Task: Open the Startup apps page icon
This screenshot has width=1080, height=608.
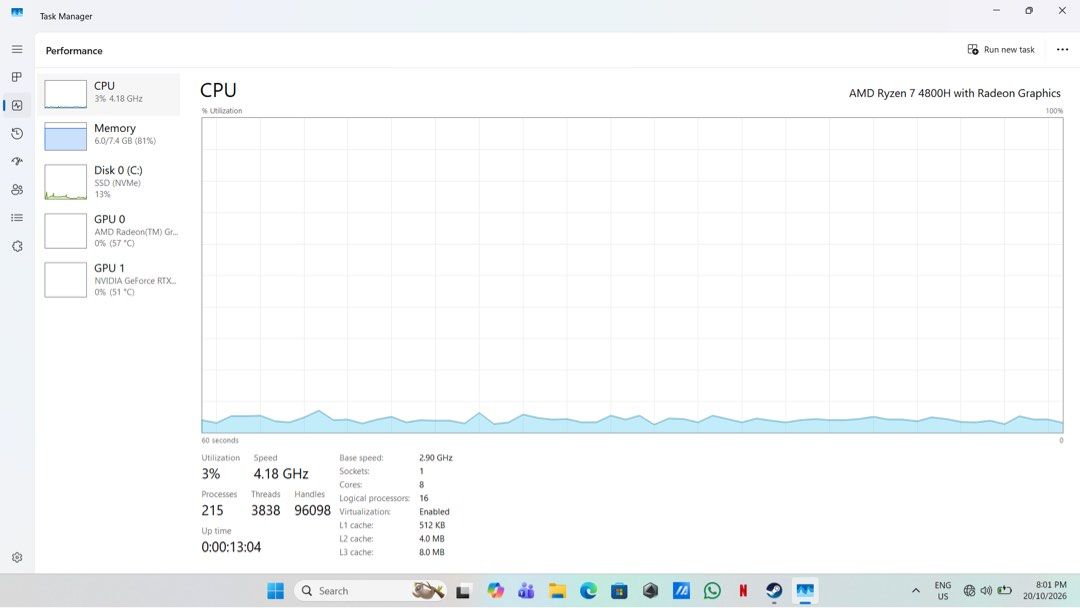Action: (17, 161)
